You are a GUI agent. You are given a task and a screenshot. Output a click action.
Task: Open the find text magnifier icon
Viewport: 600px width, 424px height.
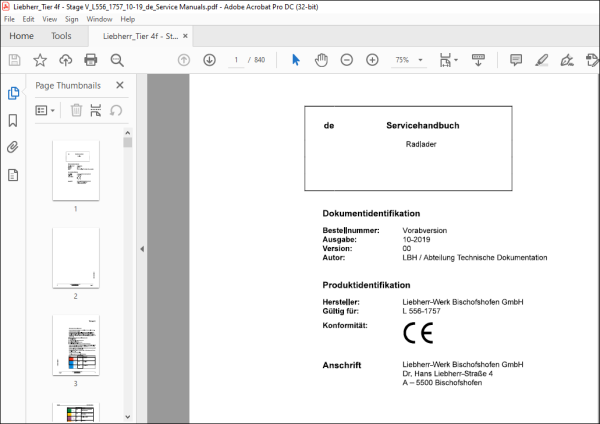(117, 60)
